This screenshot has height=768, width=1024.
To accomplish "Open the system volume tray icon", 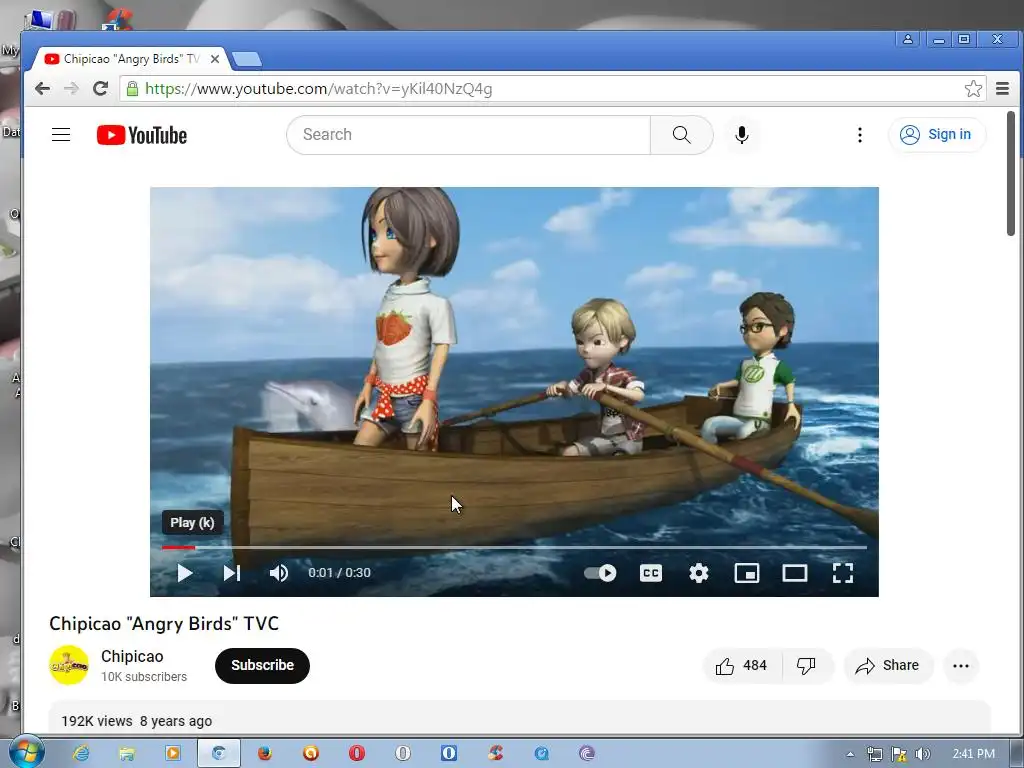I will (x=922, y=754).
